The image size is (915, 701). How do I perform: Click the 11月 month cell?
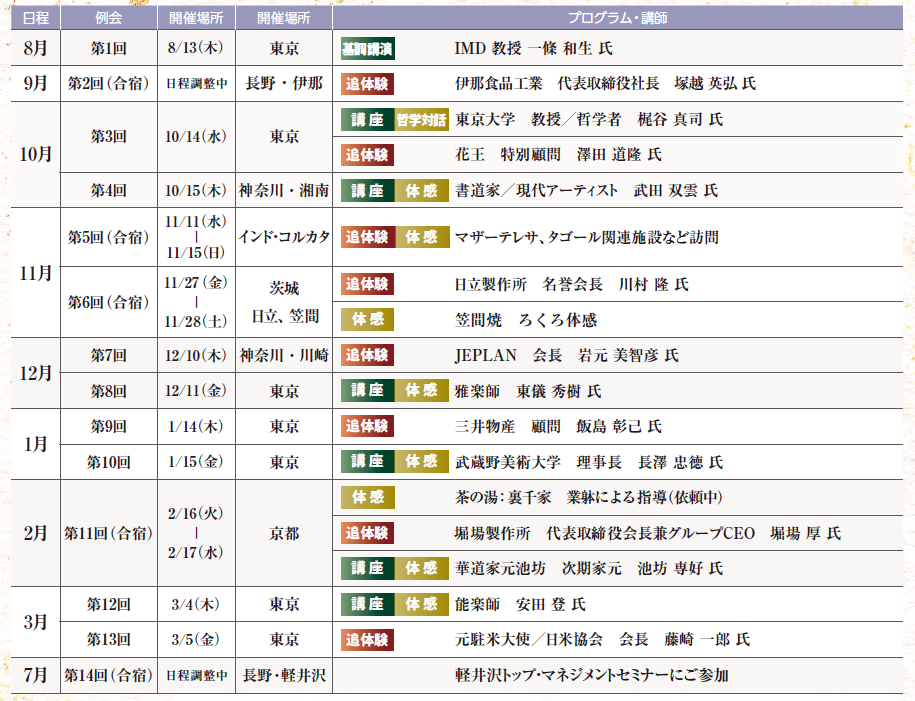coord(36,273)
